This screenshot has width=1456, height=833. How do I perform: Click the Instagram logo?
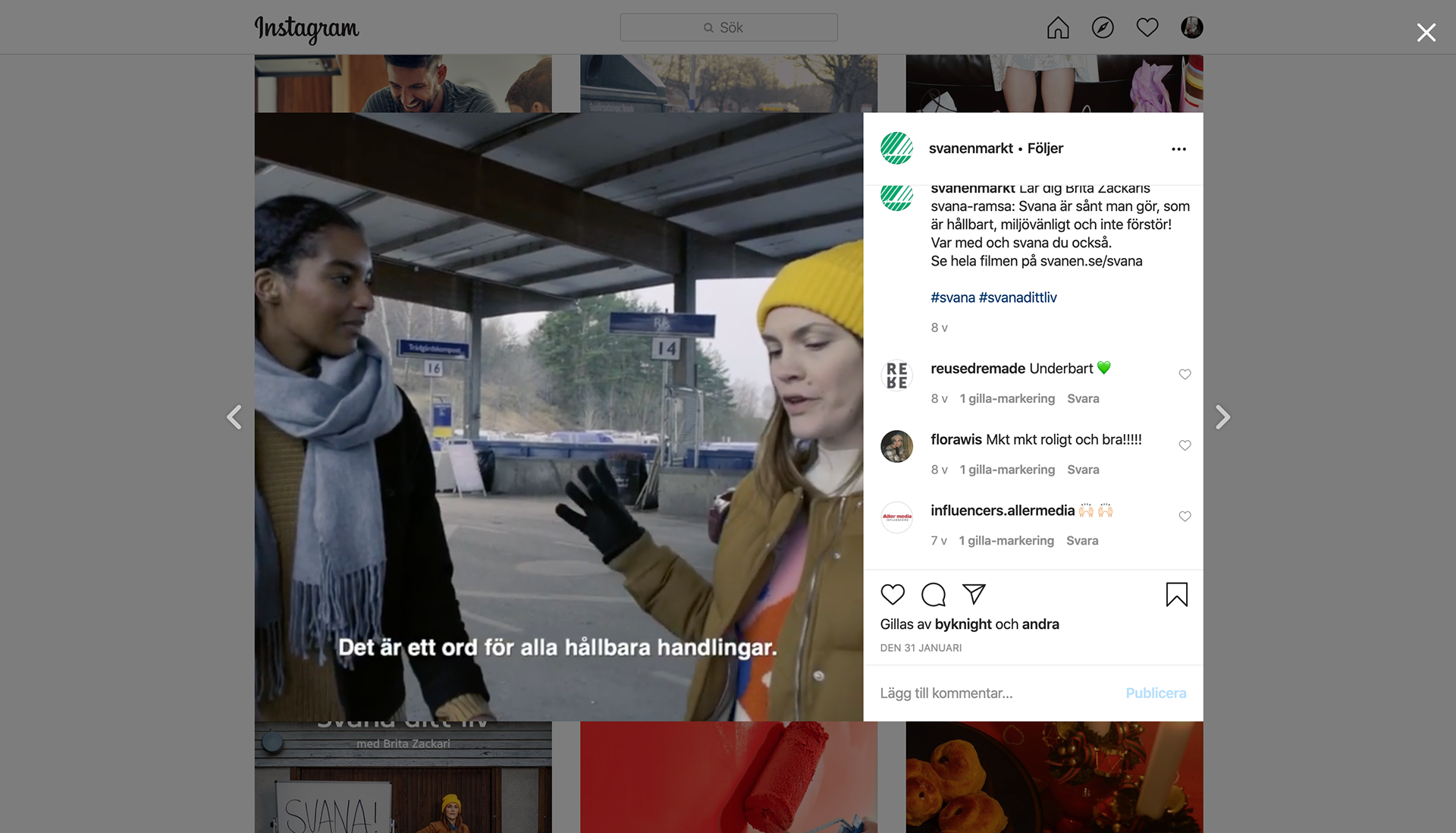(306, 29)
